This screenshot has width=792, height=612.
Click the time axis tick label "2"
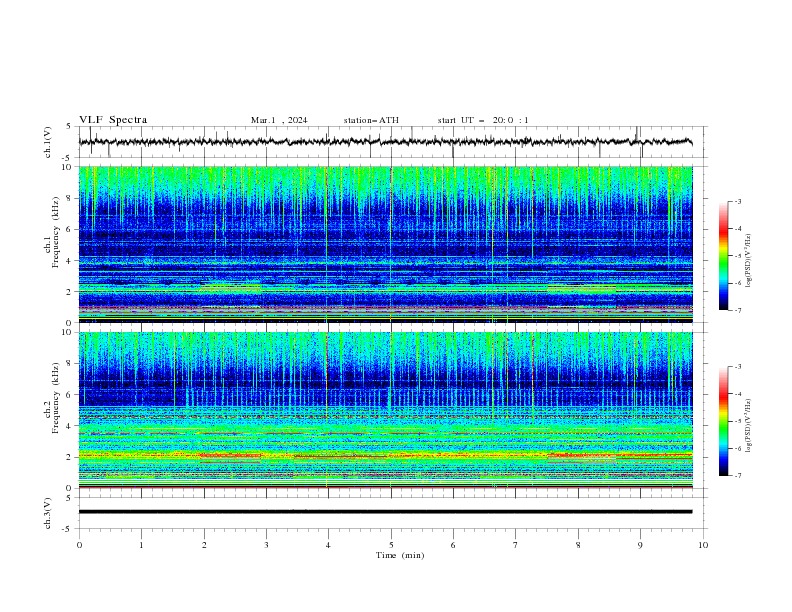point(204,545)
